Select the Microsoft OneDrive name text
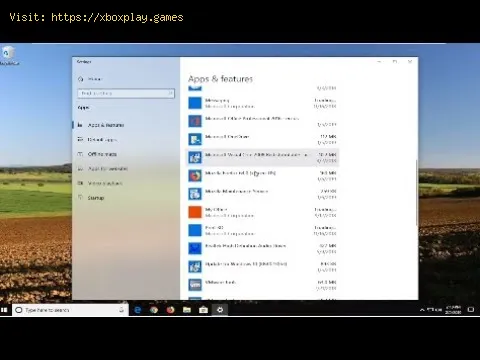This screenshot has width=480, height=360. pyautogui.click(x=227, y=137)
